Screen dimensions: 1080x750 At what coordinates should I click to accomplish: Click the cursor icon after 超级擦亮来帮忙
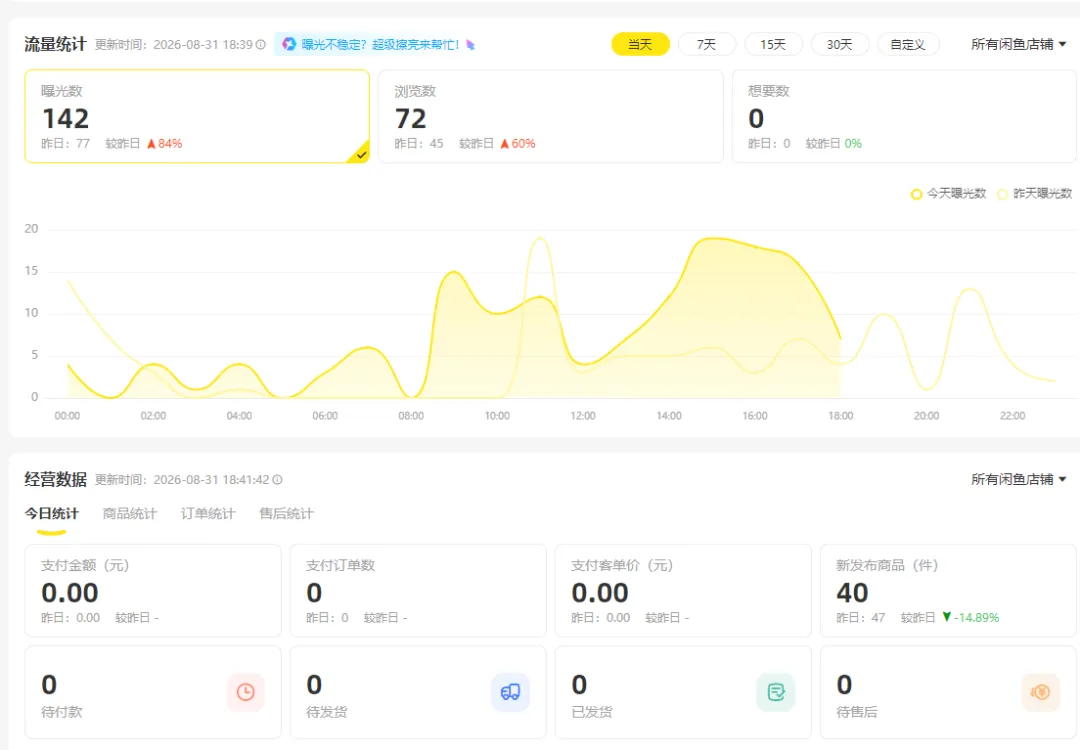[470, 45]
